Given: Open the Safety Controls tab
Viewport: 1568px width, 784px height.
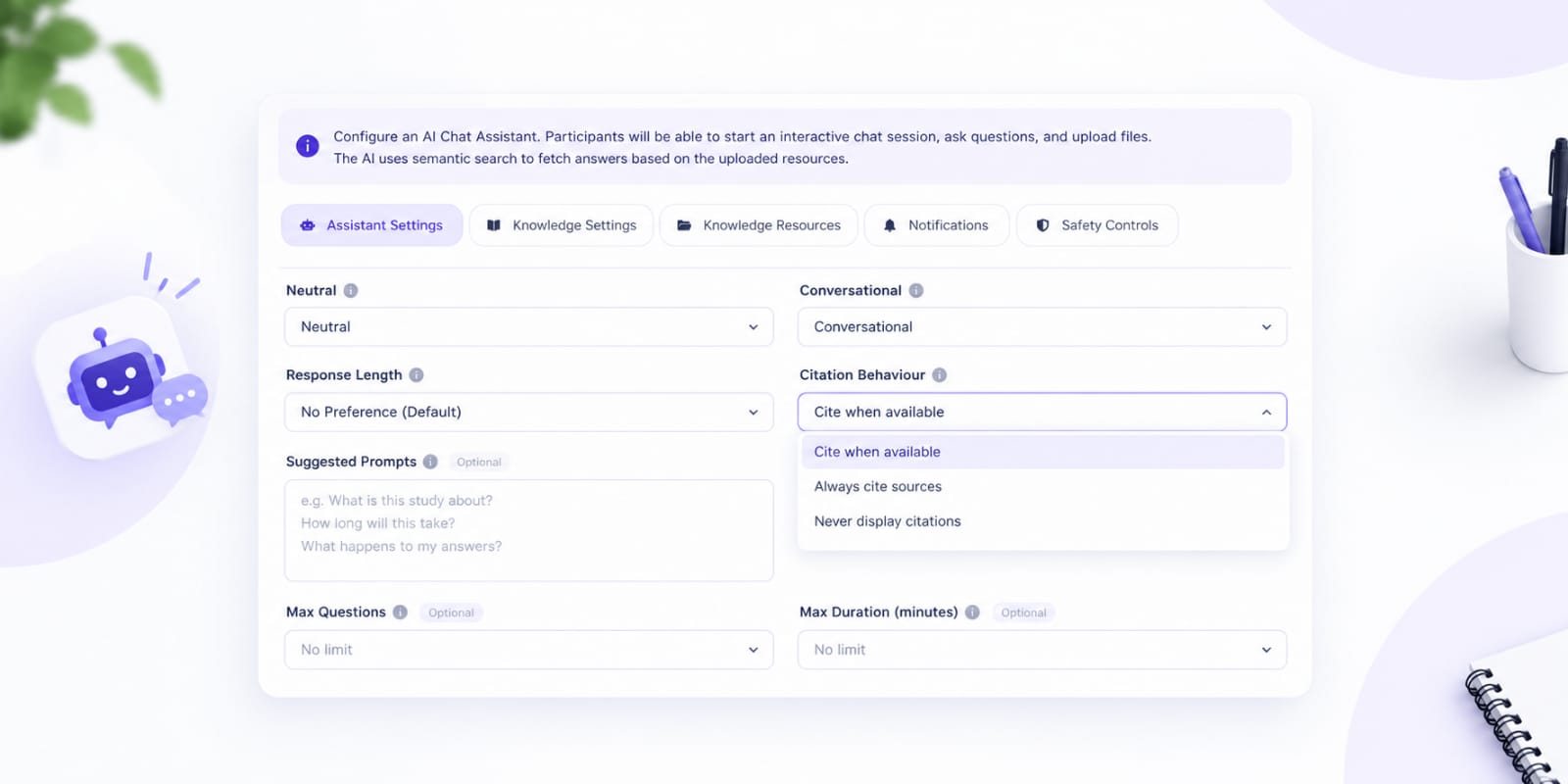Looking at the screenshot, I should [1098, 225].
